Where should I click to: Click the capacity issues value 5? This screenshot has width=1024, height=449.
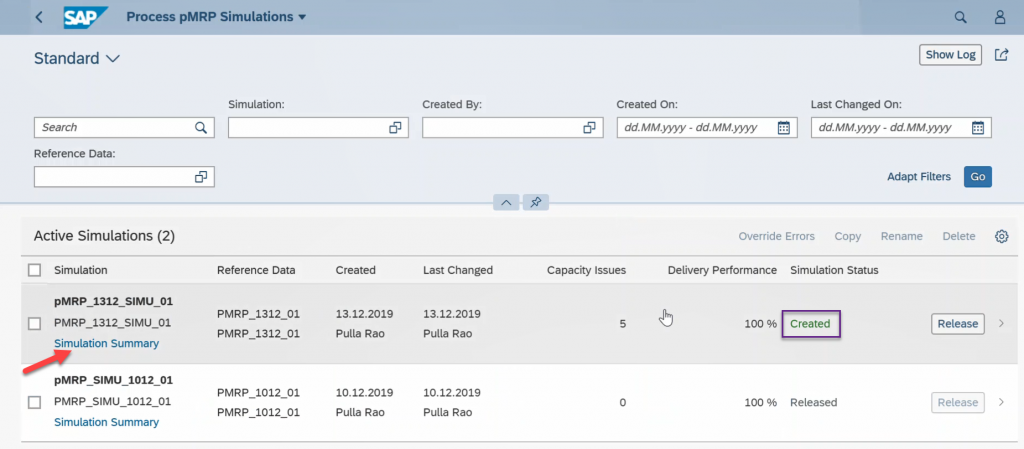pos(622,324)
